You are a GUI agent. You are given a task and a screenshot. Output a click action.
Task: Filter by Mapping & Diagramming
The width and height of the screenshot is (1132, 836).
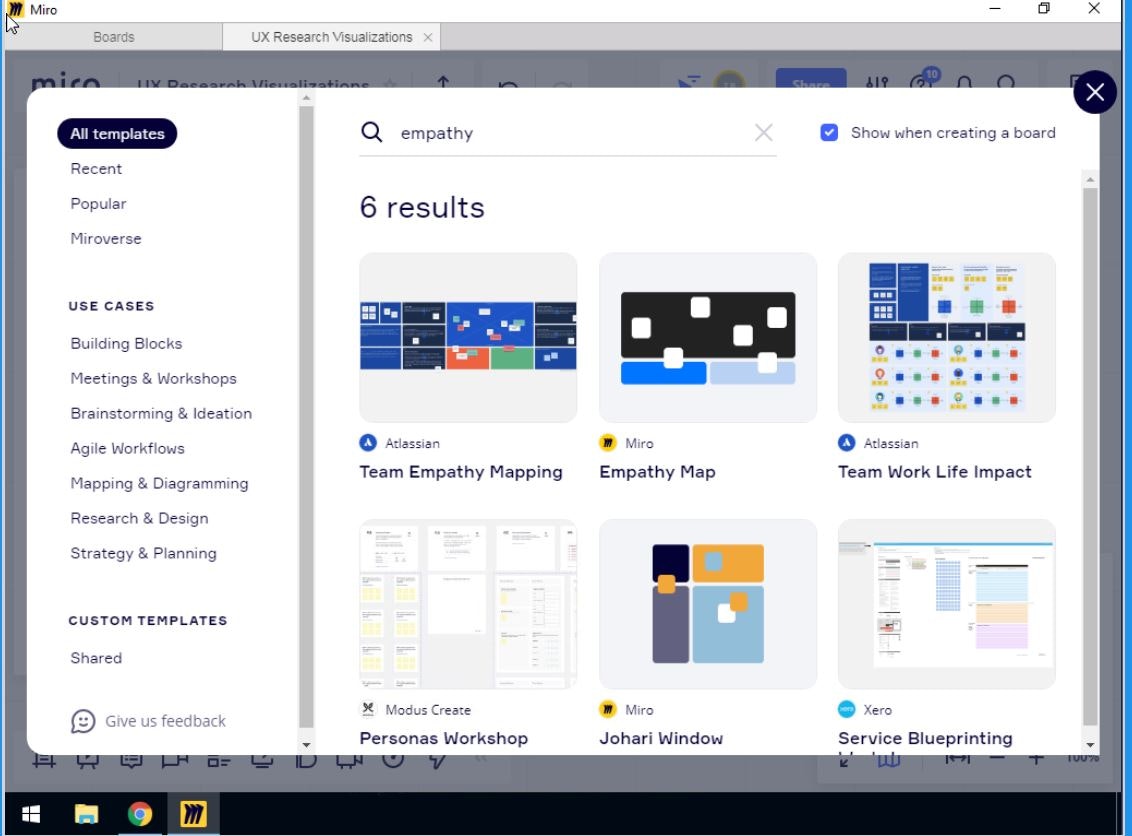pos(159,484)
